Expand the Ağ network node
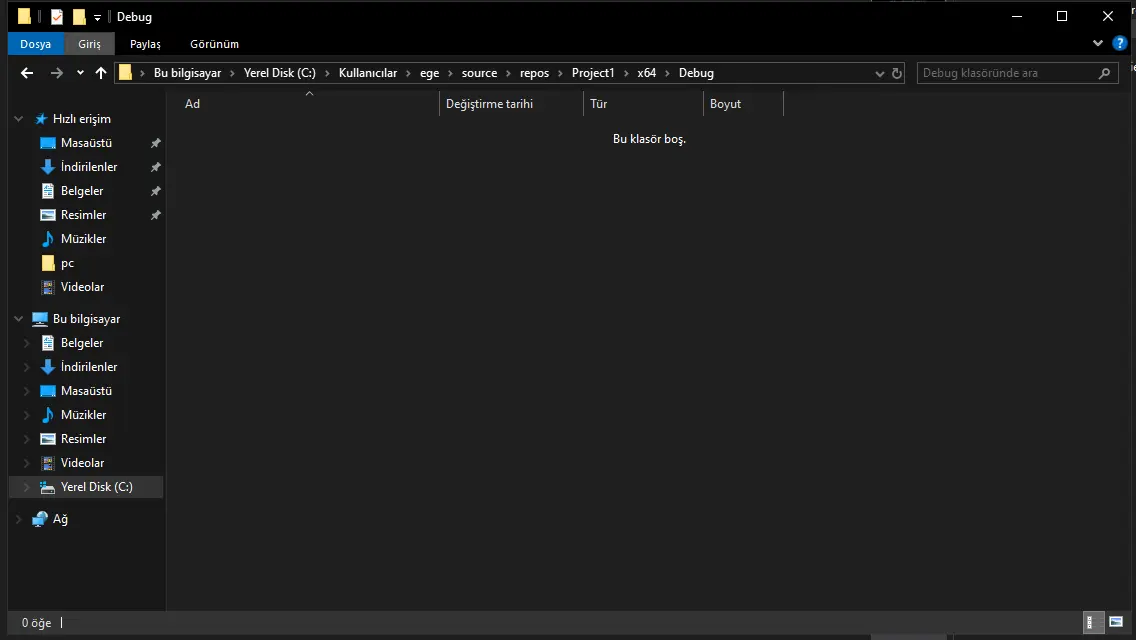 (19, 519)
